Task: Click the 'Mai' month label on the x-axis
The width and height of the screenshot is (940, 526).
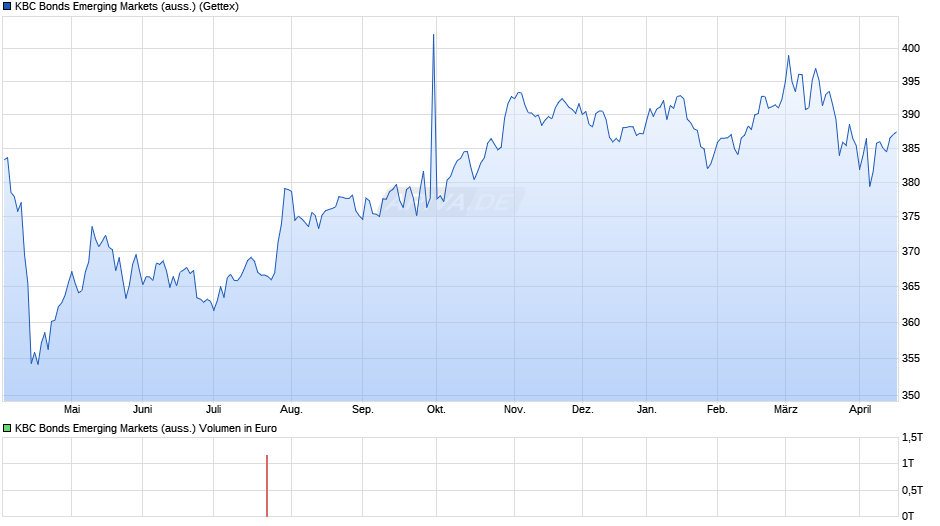Action: pyautogui.click(x=72, y=409)
